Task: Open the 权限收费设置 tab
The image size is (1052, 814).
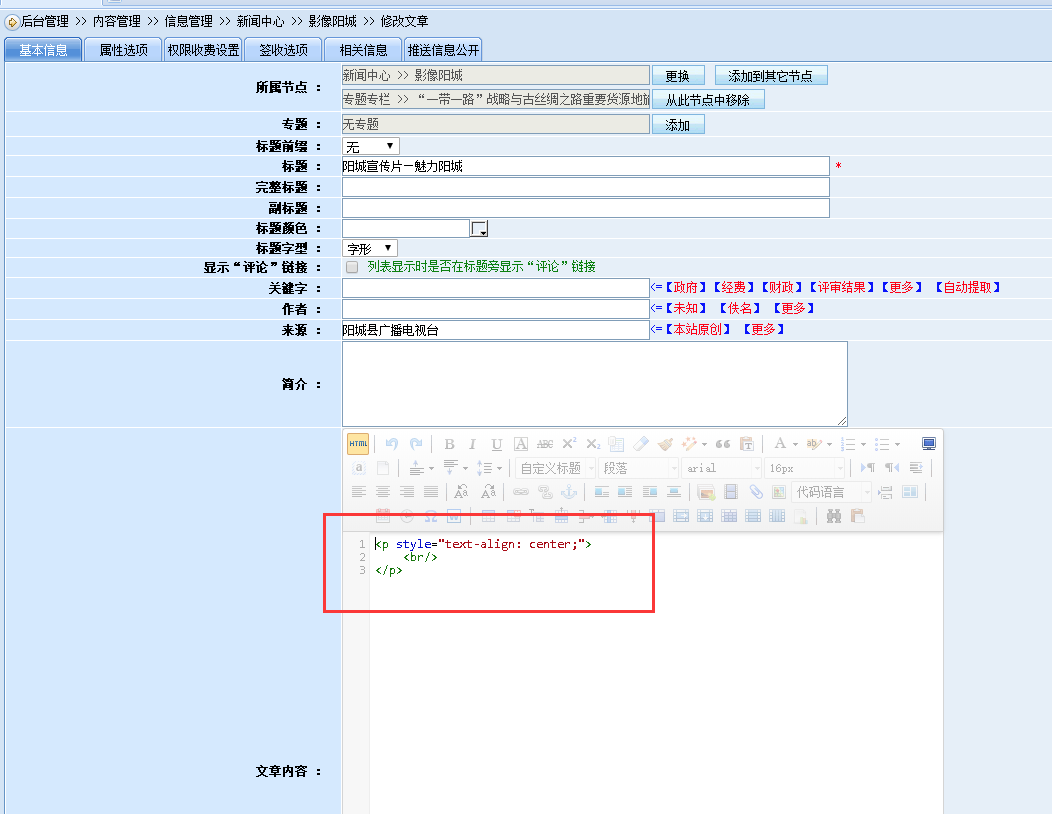Action: [203, 50]
